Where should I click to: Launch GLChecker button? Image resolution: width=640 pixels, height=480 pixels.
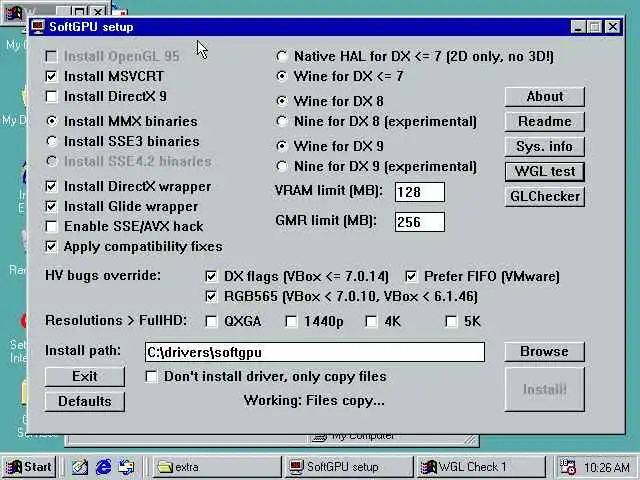pos(544,197)
